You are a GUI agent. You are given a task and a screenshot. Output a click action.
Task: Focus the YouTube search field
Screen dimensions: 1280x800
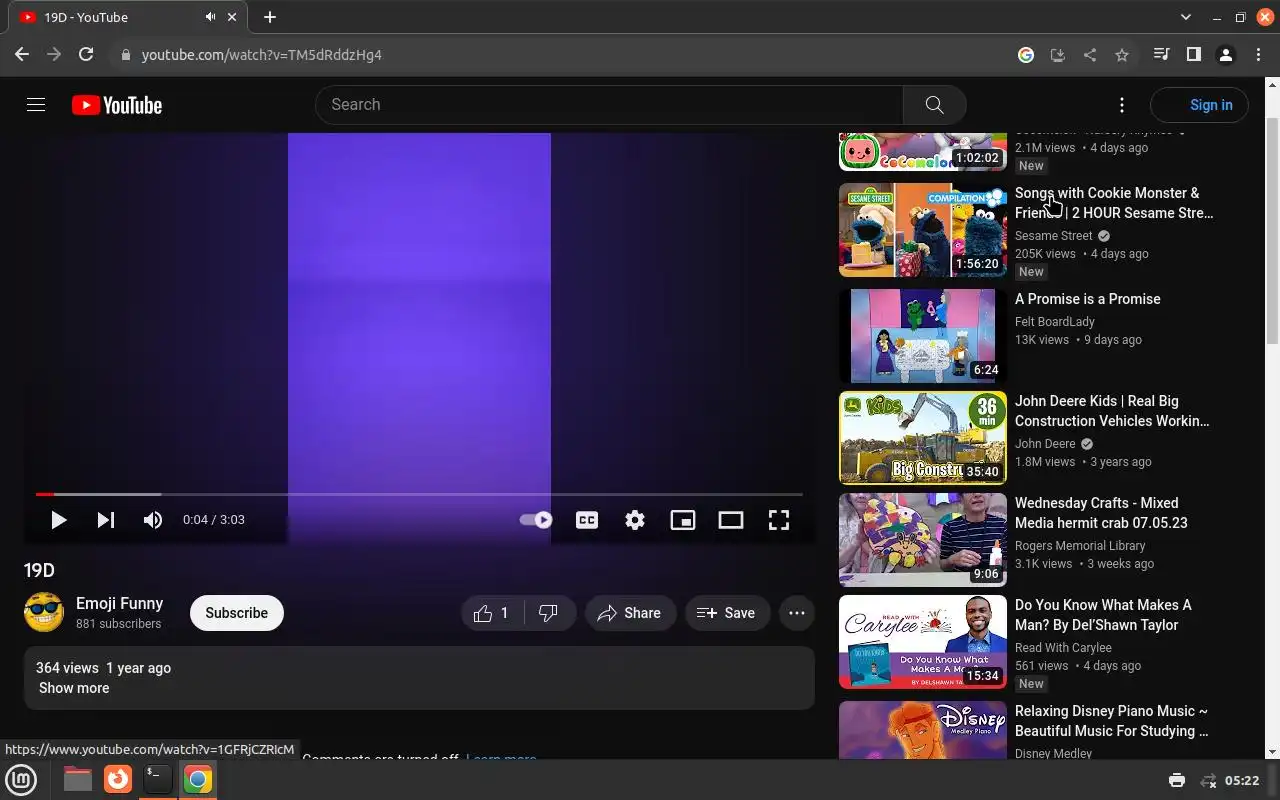tap(609, 105)
